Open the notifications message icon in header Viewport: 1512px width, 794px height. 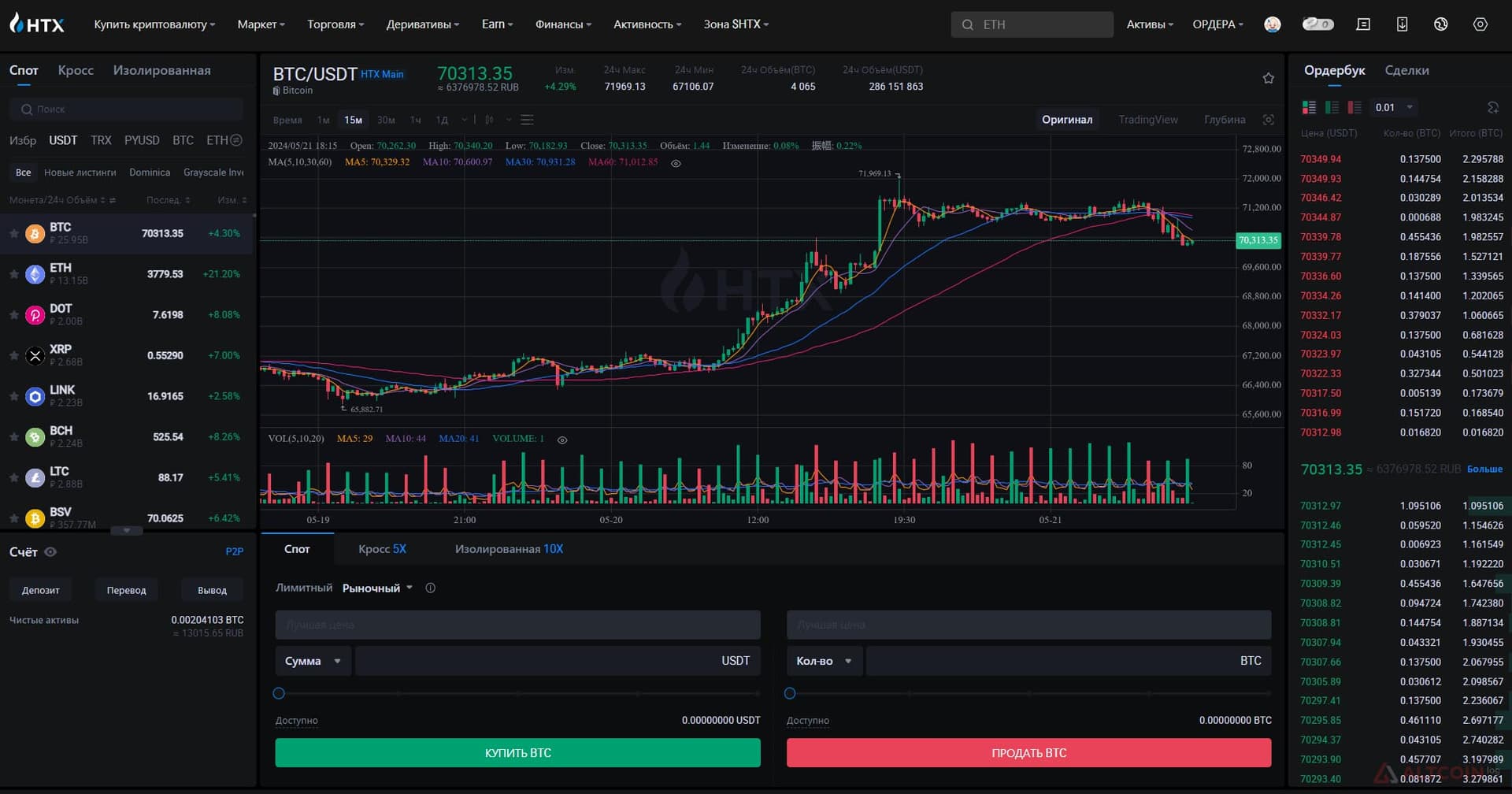pyautogui.click(x=1363, y=24)
